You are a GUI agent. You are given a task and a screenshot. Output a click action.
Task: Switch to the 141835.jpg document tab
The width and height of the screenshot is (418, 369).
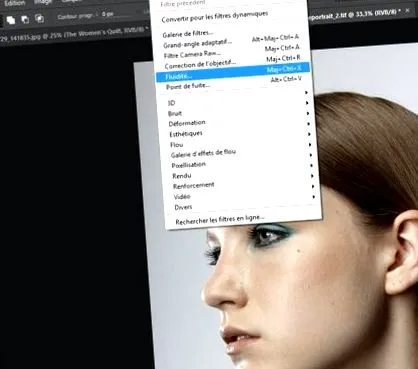[75, 35]
